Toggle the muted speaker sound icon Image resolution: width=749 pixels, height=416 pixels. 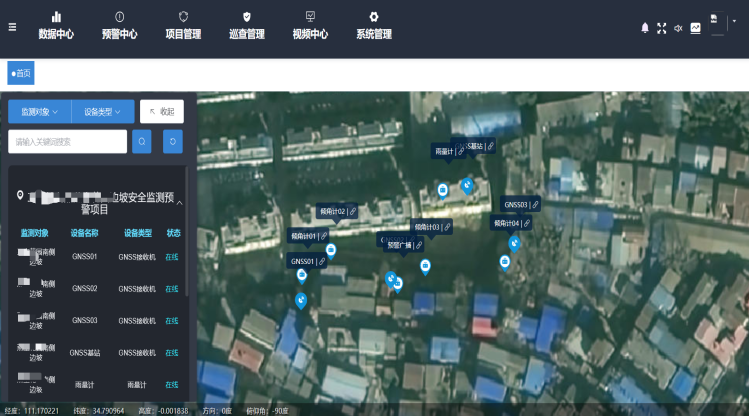(x=678, y=28)
